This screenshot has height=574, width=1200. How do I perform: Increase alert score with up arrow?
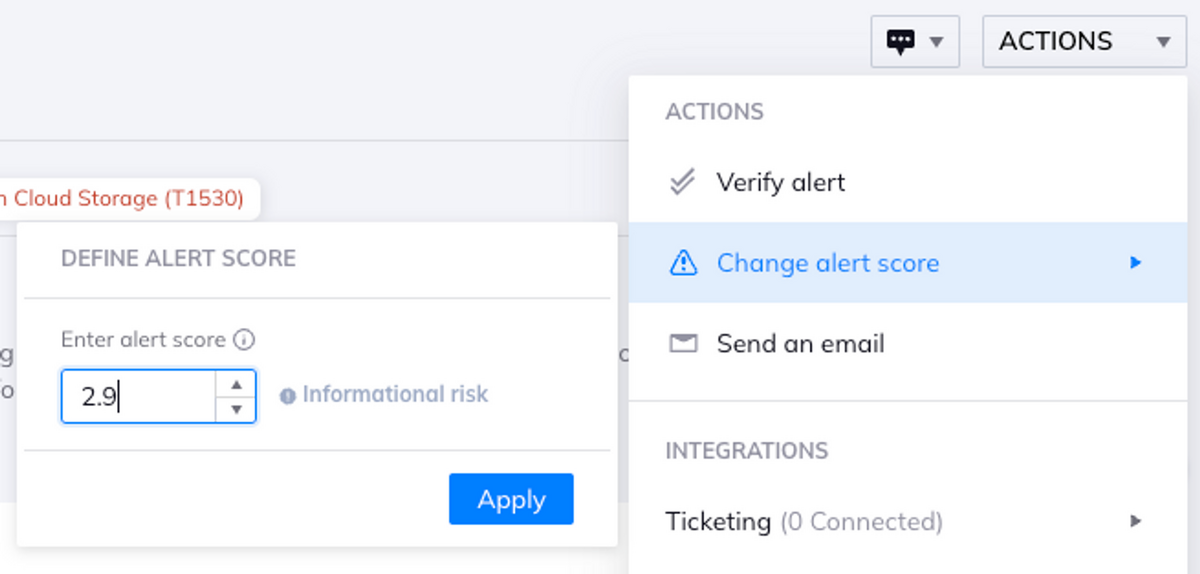pos(236,384)
